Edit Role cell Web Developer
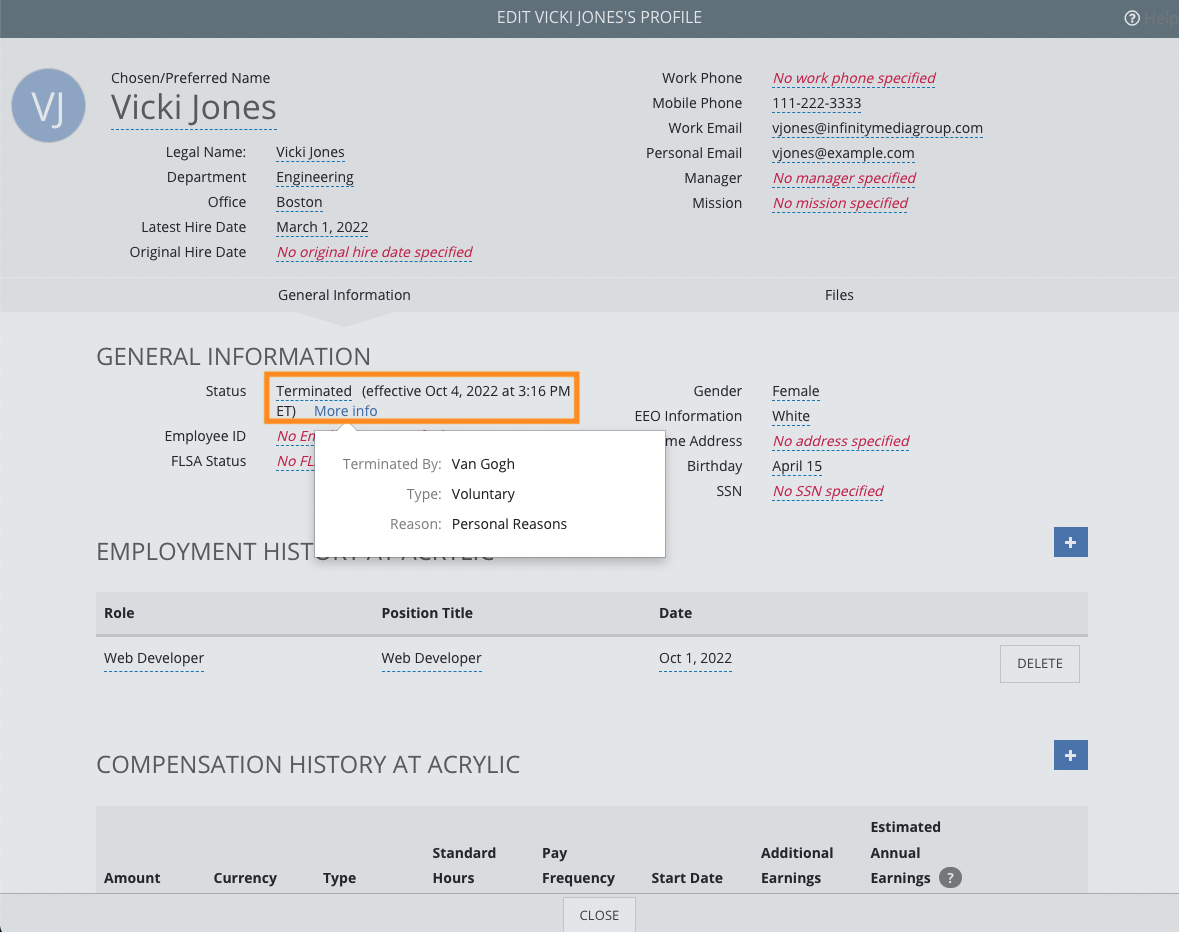The height and width of the screenshot is (932, 1179). (153, 658)
